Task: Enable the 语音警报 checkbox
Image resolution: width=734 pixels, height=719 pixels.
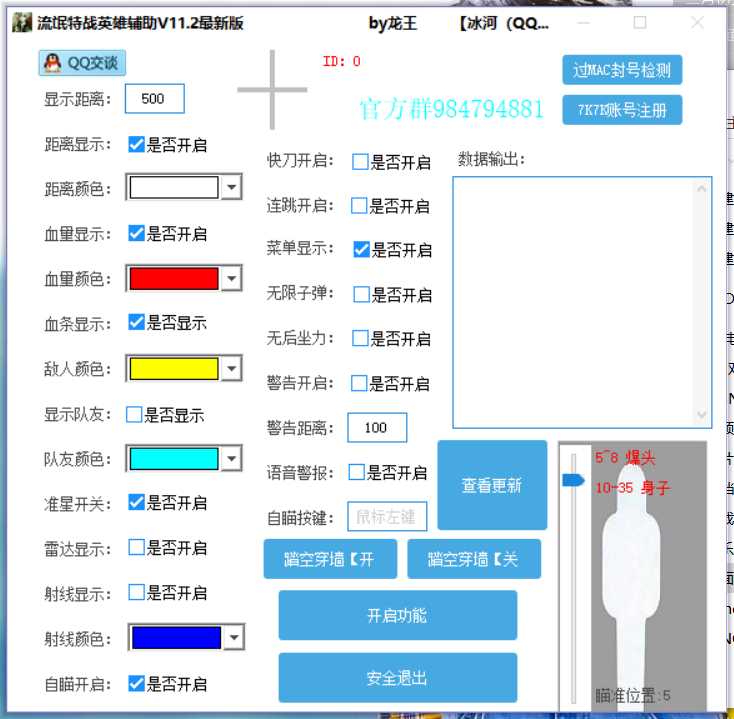Action: [x=357, y=472]
